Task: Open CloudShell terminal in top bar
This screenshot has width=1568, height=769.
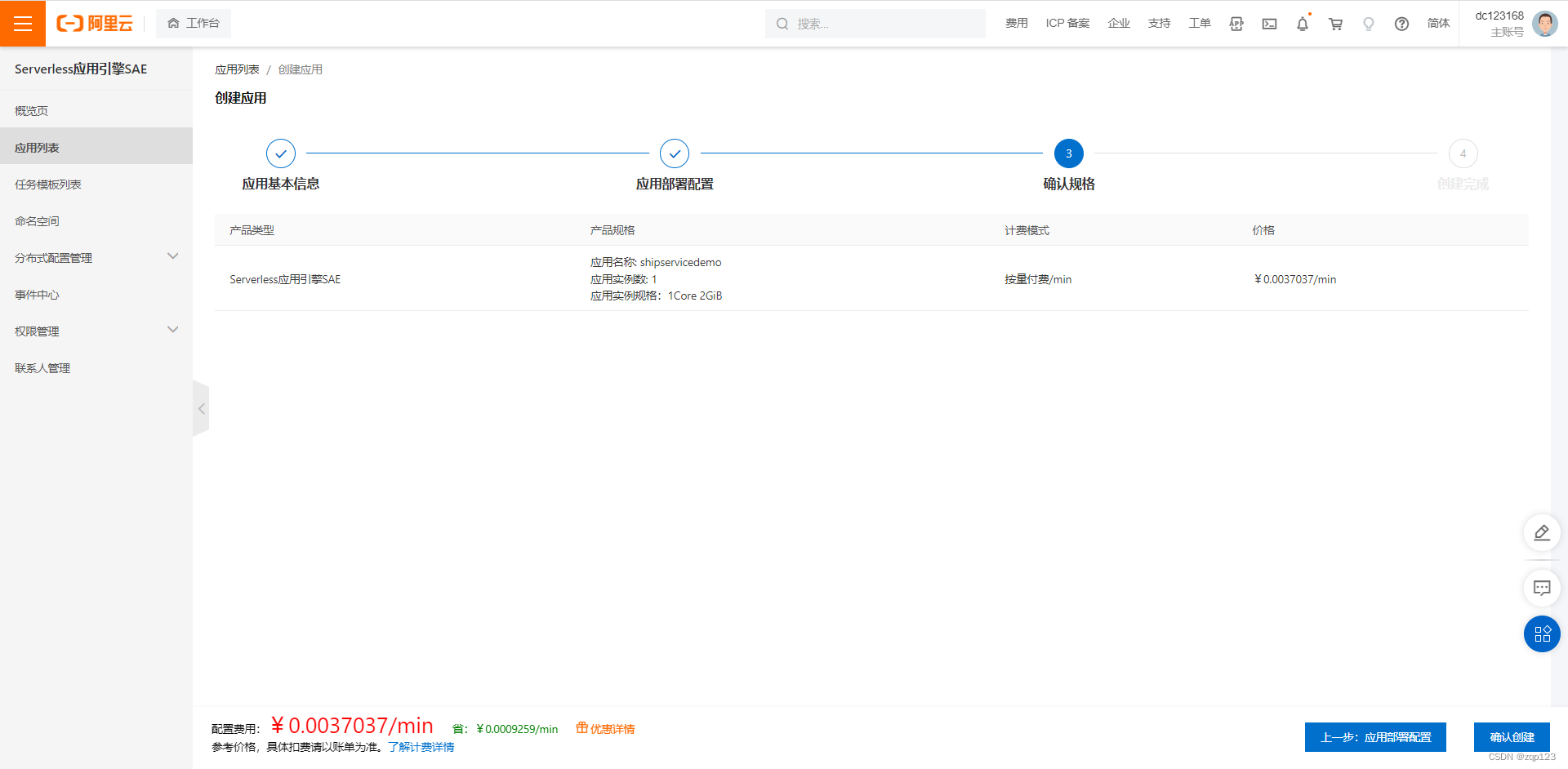Action: 1269,24
